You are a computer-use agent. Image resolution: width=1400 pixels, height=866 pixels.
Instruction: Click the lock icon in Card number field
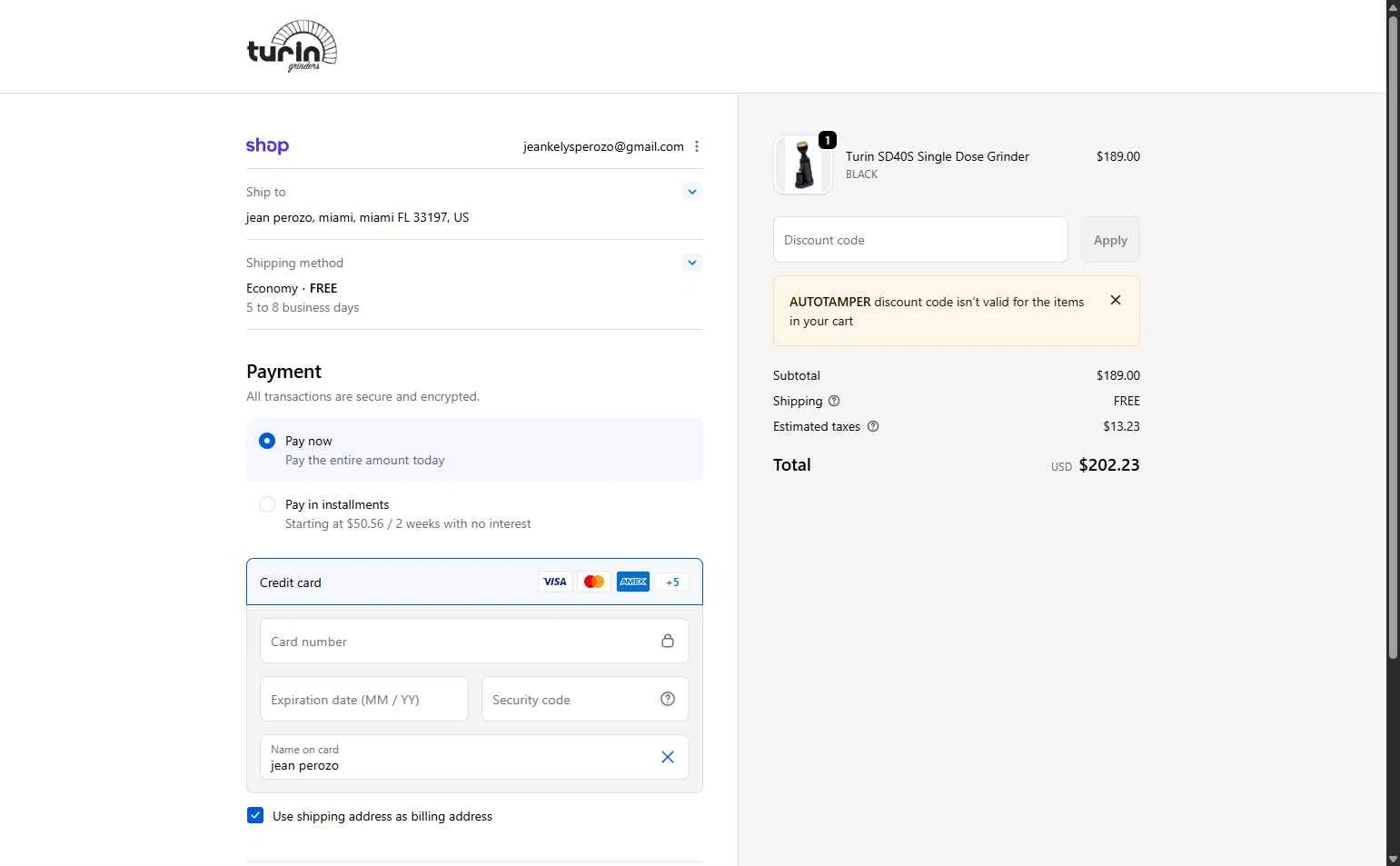tap(668, 641)
